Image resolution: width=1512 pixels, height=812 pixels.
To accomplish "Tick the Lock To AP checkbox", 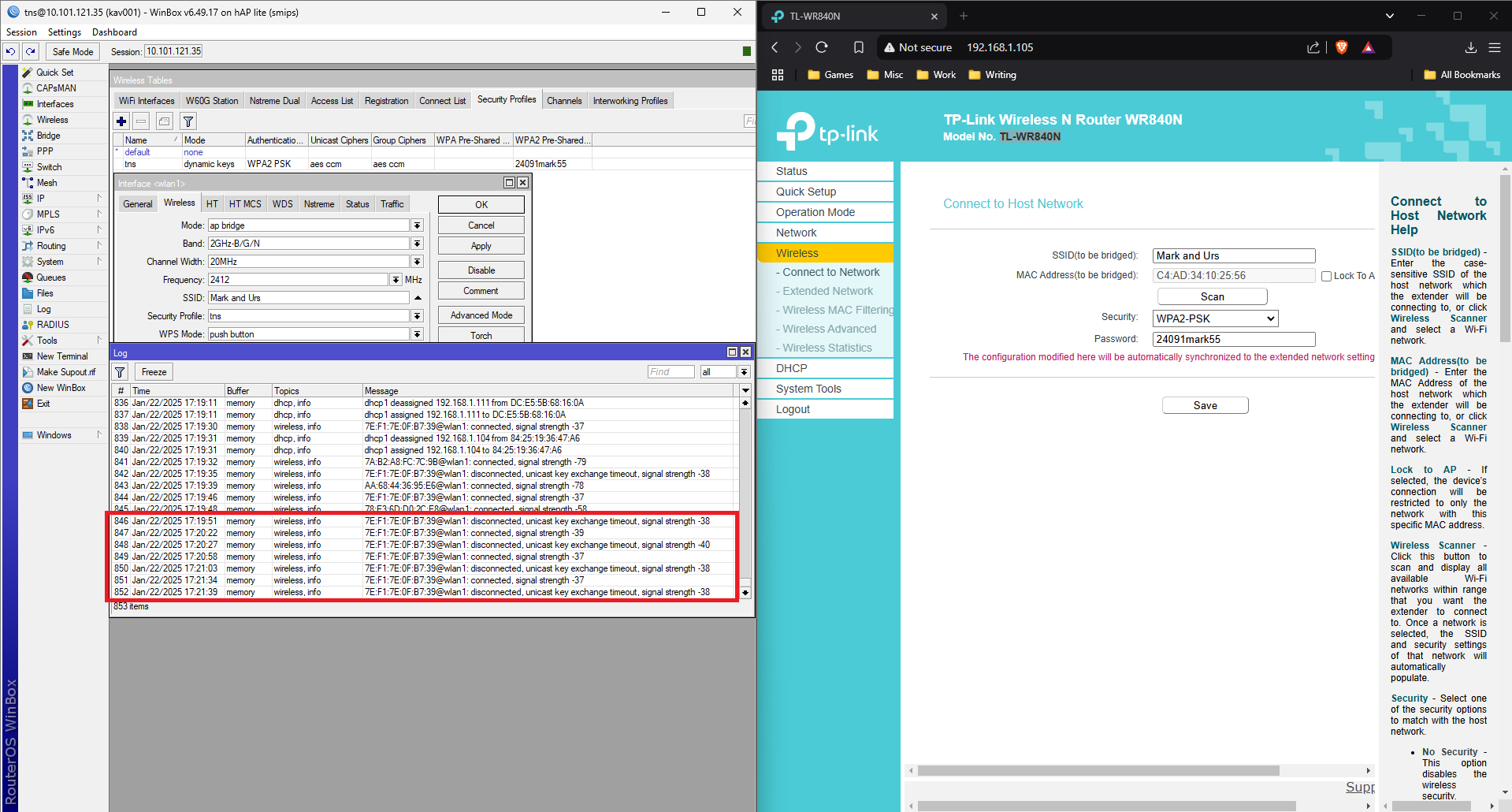I will (1327, 276).
